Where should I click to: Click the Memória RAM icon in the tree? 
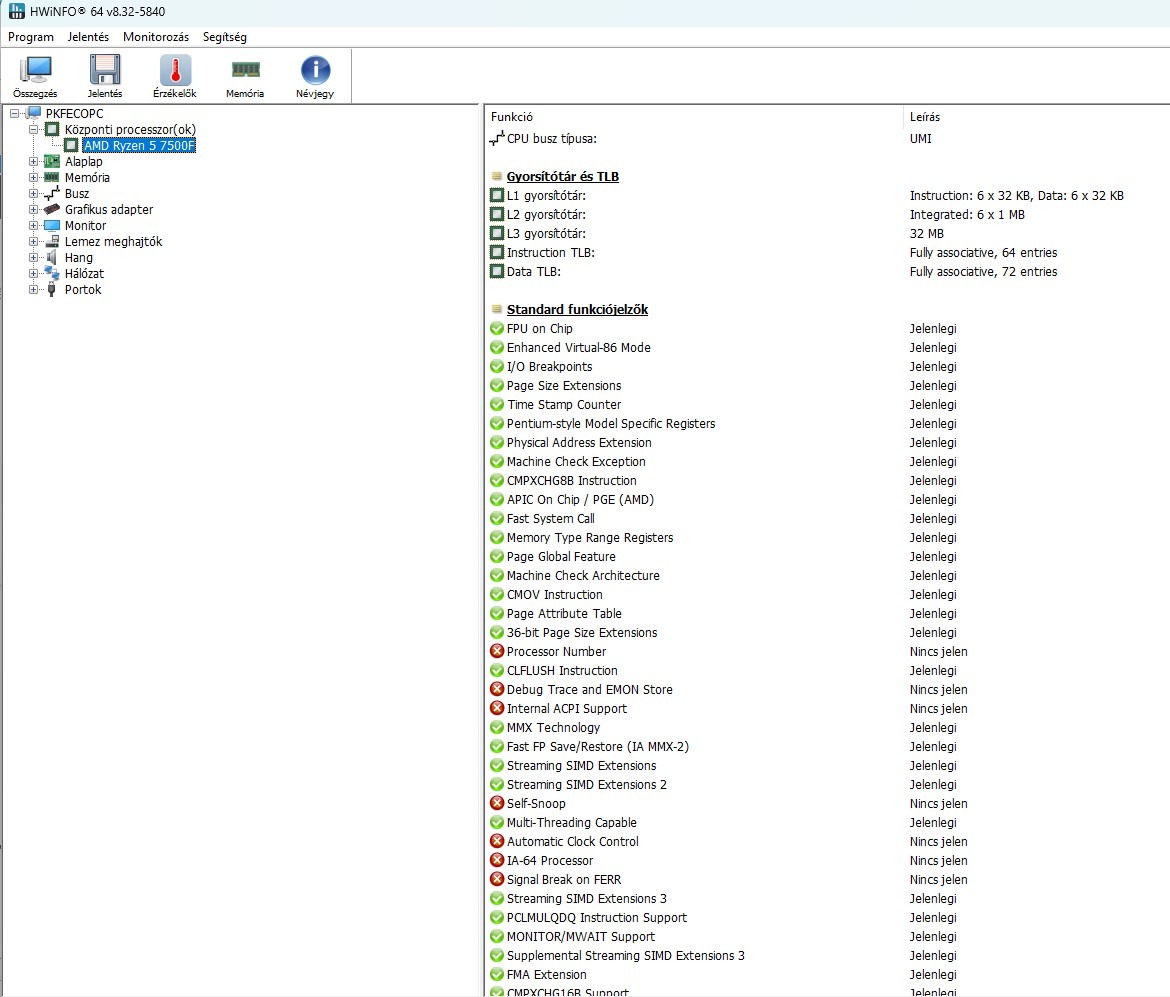[51, 178]
